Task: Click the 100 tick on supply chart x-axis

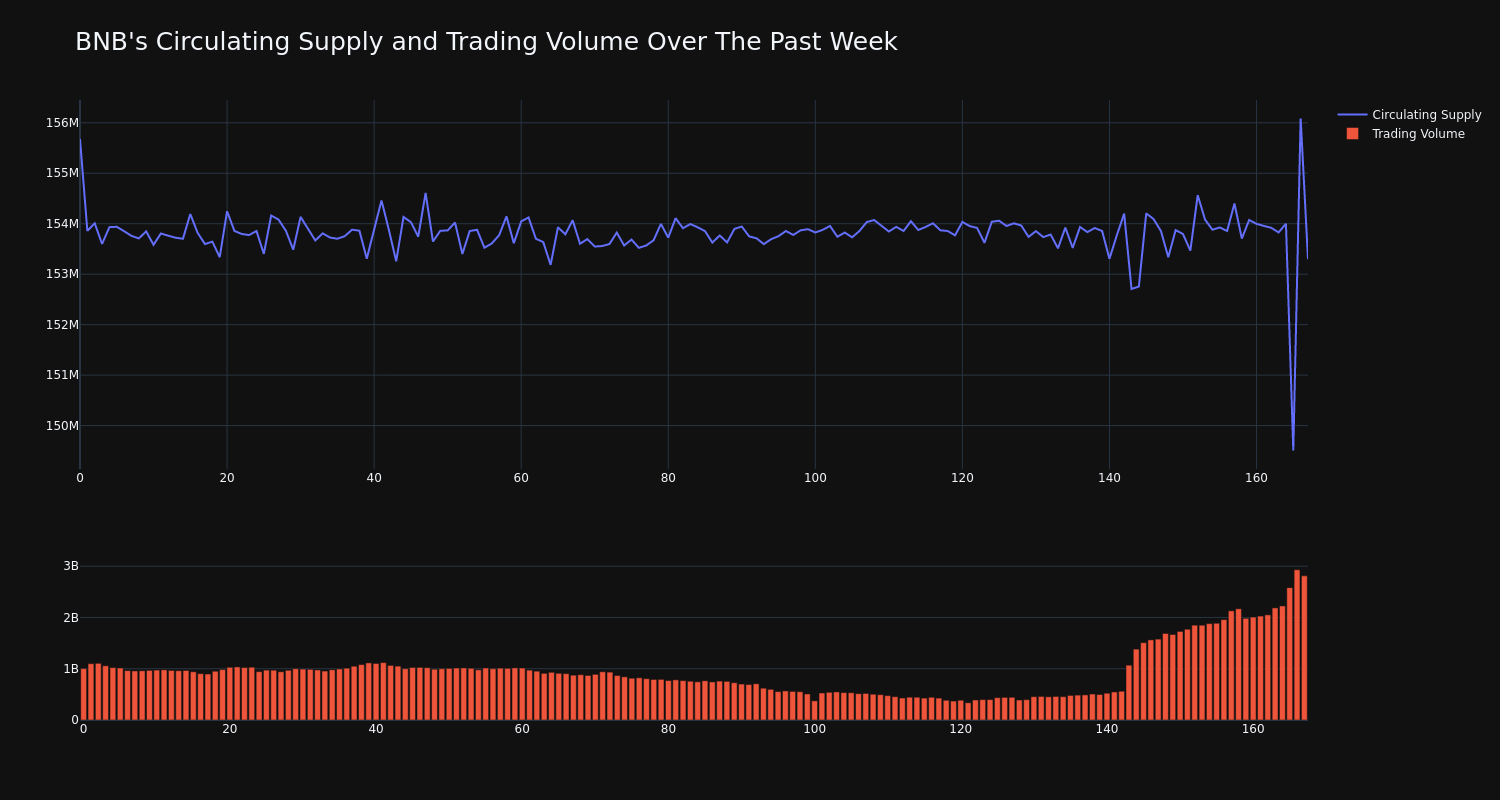Action: (x=815, y=478)
